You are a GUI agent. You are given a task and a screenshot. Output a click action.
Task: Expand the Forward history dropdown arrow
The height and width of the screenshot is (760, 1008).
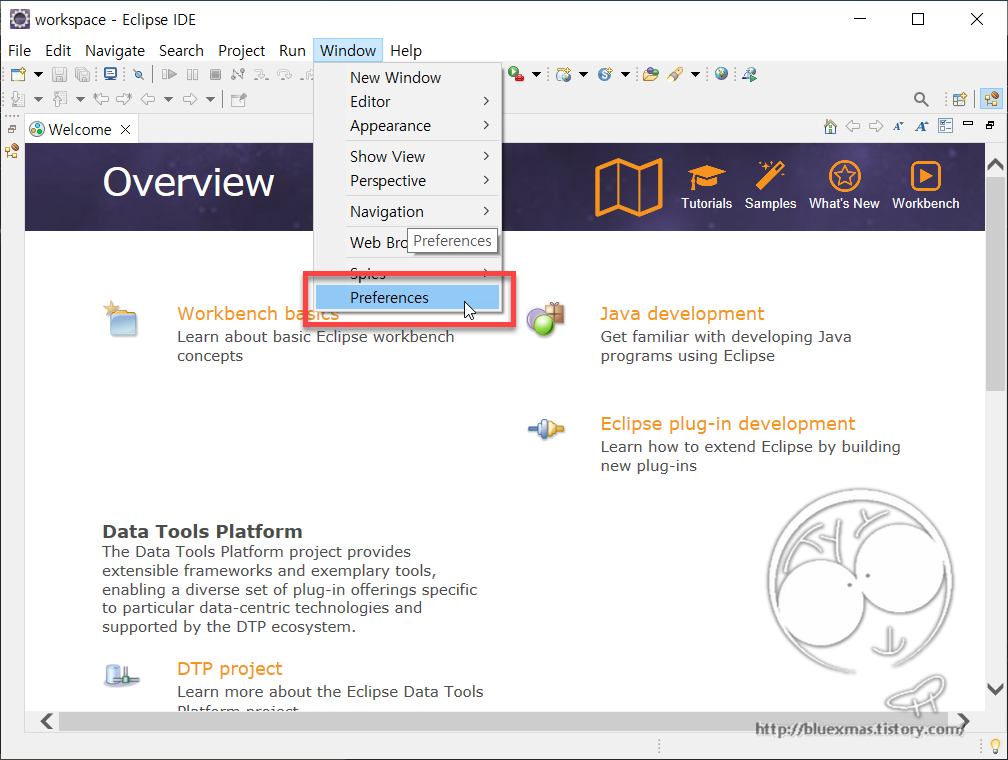[x=210, y=99]
